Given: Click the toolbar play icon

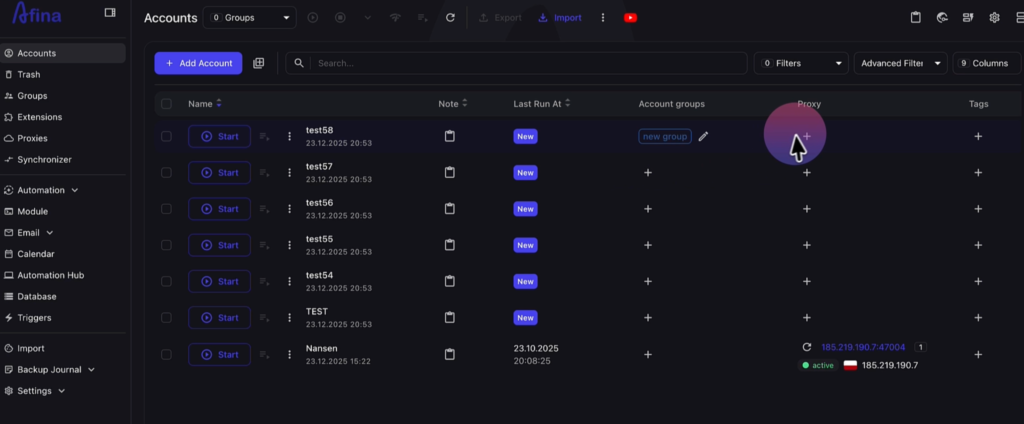Looking at the screenshot, I should [313, 18].
